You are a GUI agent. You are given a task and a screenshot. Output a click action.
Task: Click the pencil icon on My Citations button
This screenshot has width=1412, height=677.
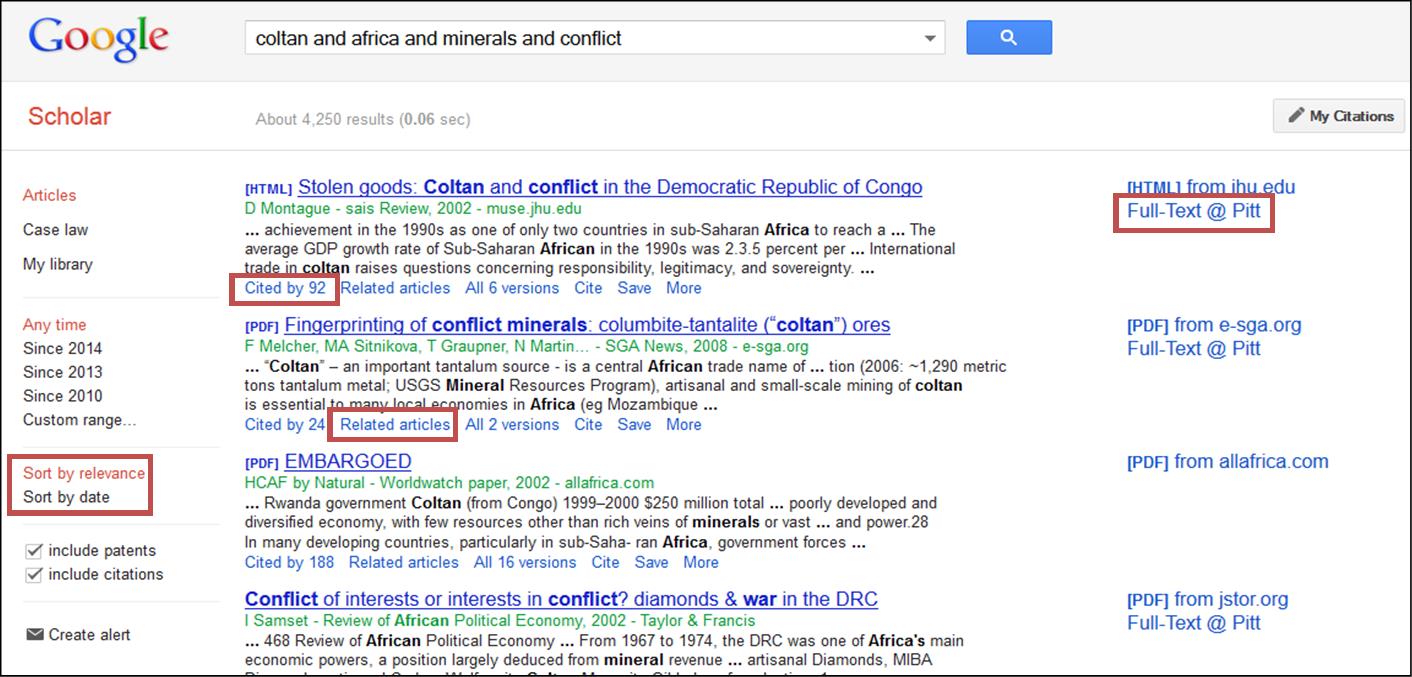[x=1298, y=115]
